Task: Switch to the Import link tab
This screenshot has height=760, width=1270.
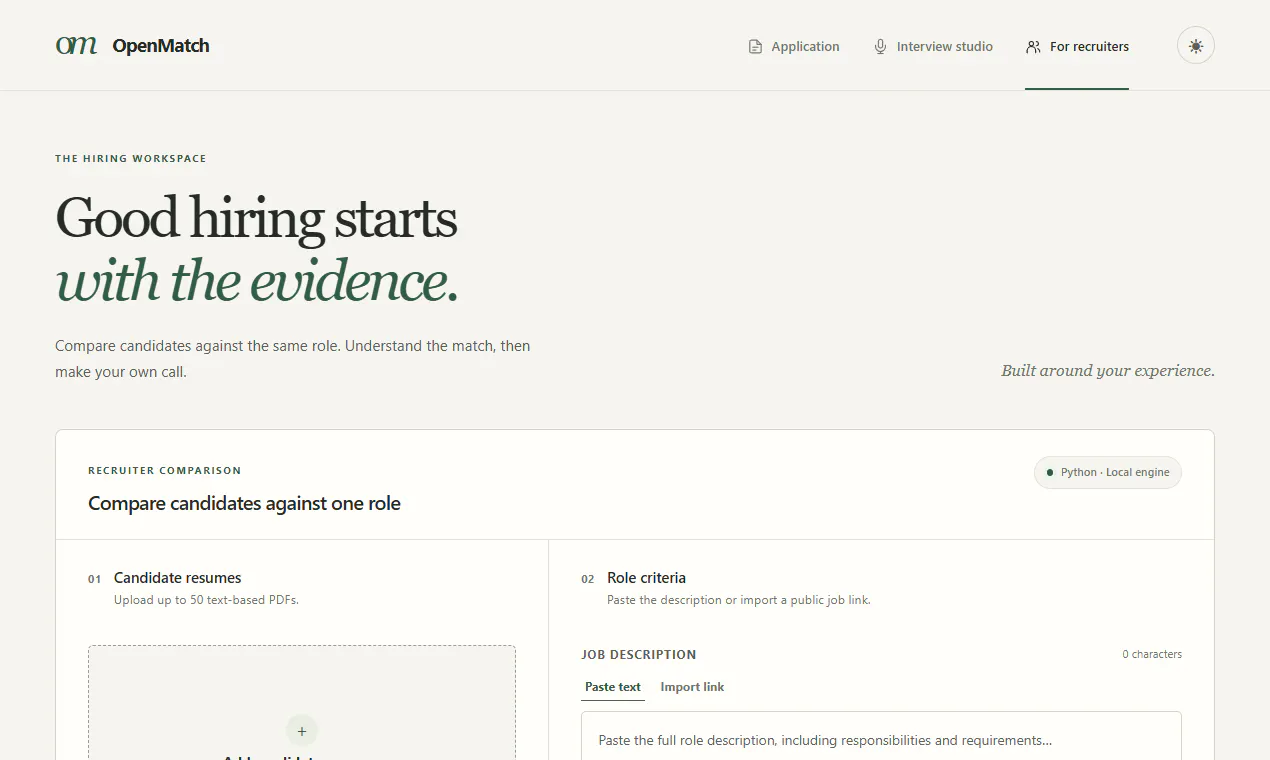Action: (692, 687)
